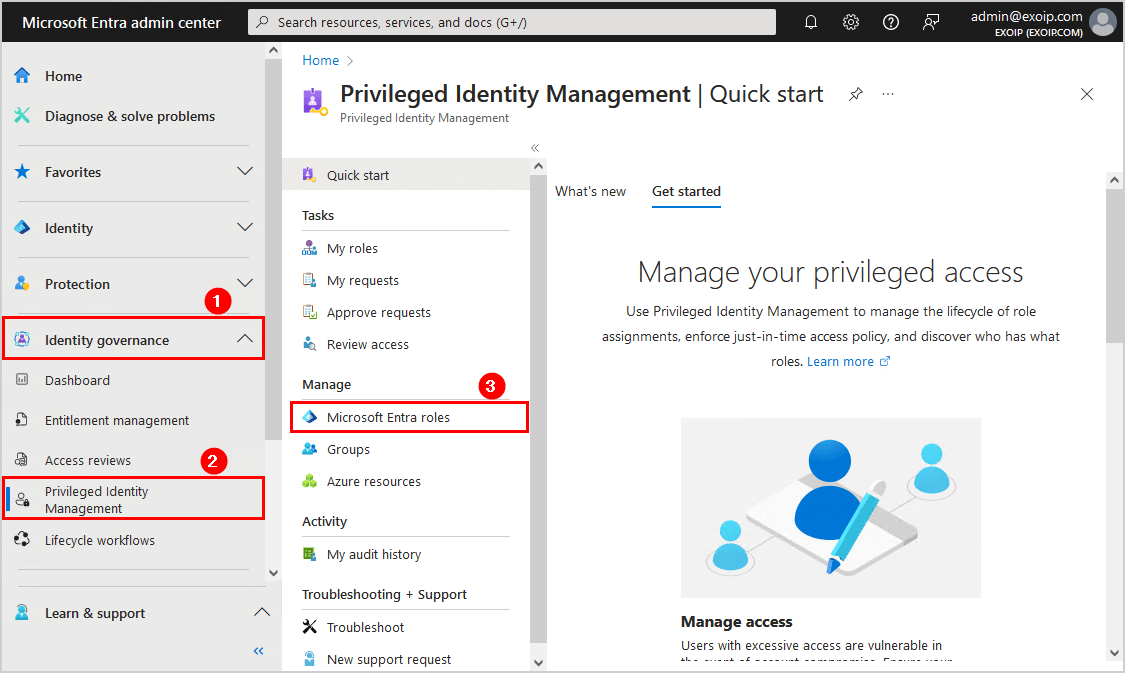
Task: Collapse the Identity governance section
Action: pos(244,340)
